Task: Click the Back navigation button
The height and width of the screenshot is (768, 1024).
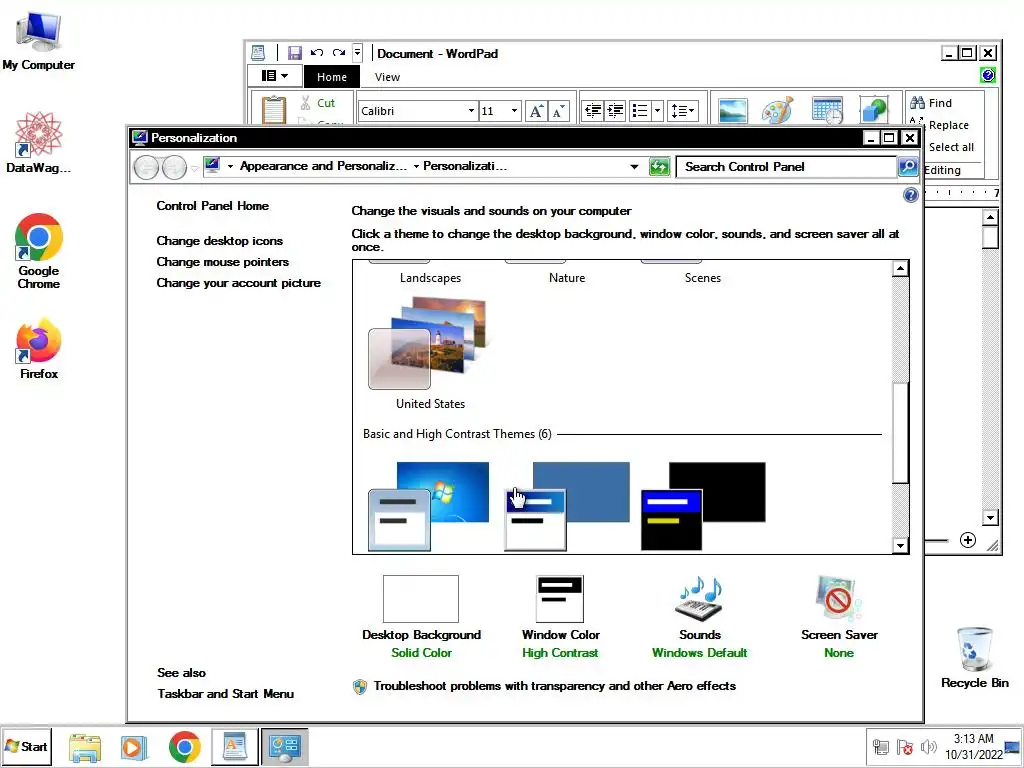Action: pyautogui.click(x=146, y=168)
